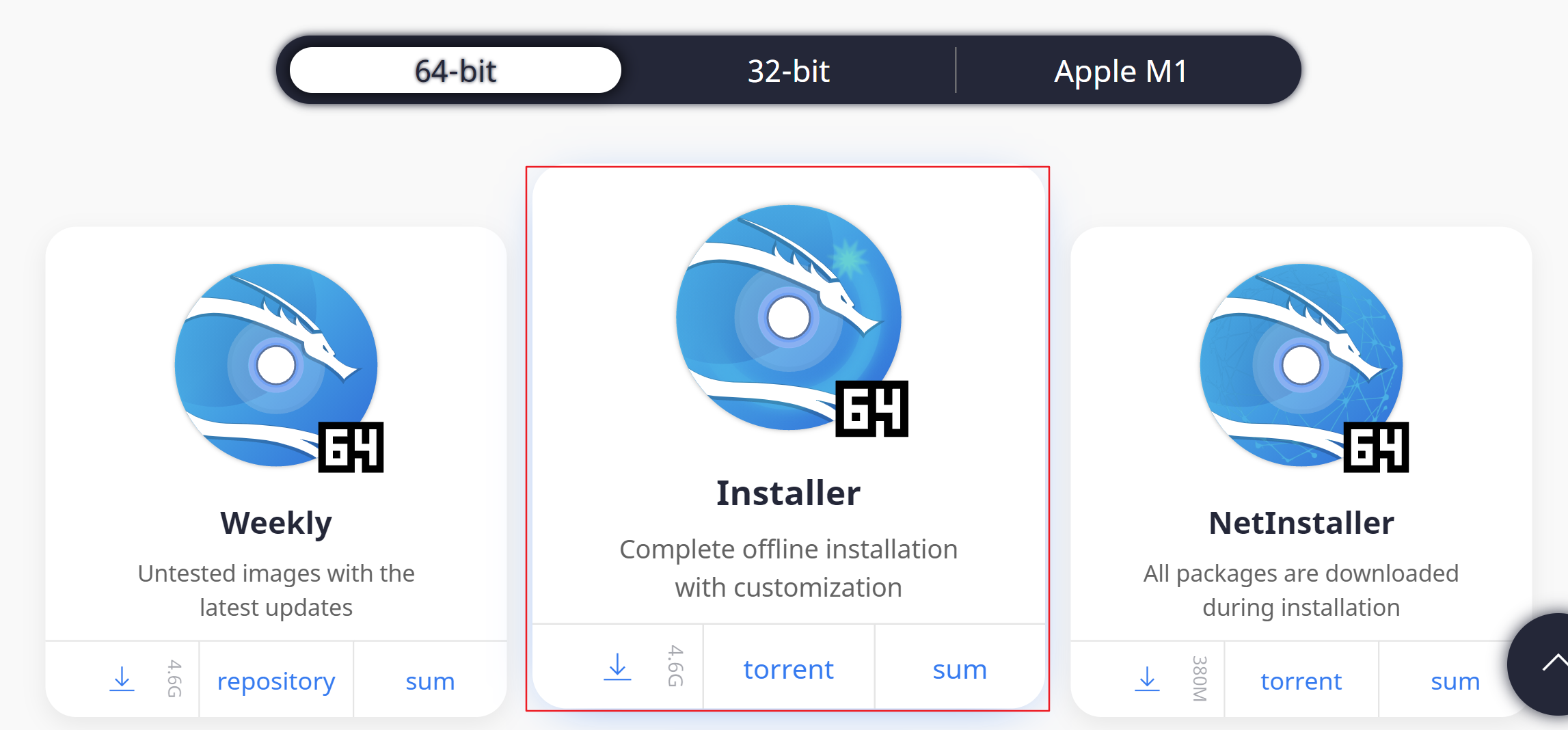The image size is (1568, 730).
Task: Click the NetInstaller download arrow icon
Action: tap(1147, 679)
